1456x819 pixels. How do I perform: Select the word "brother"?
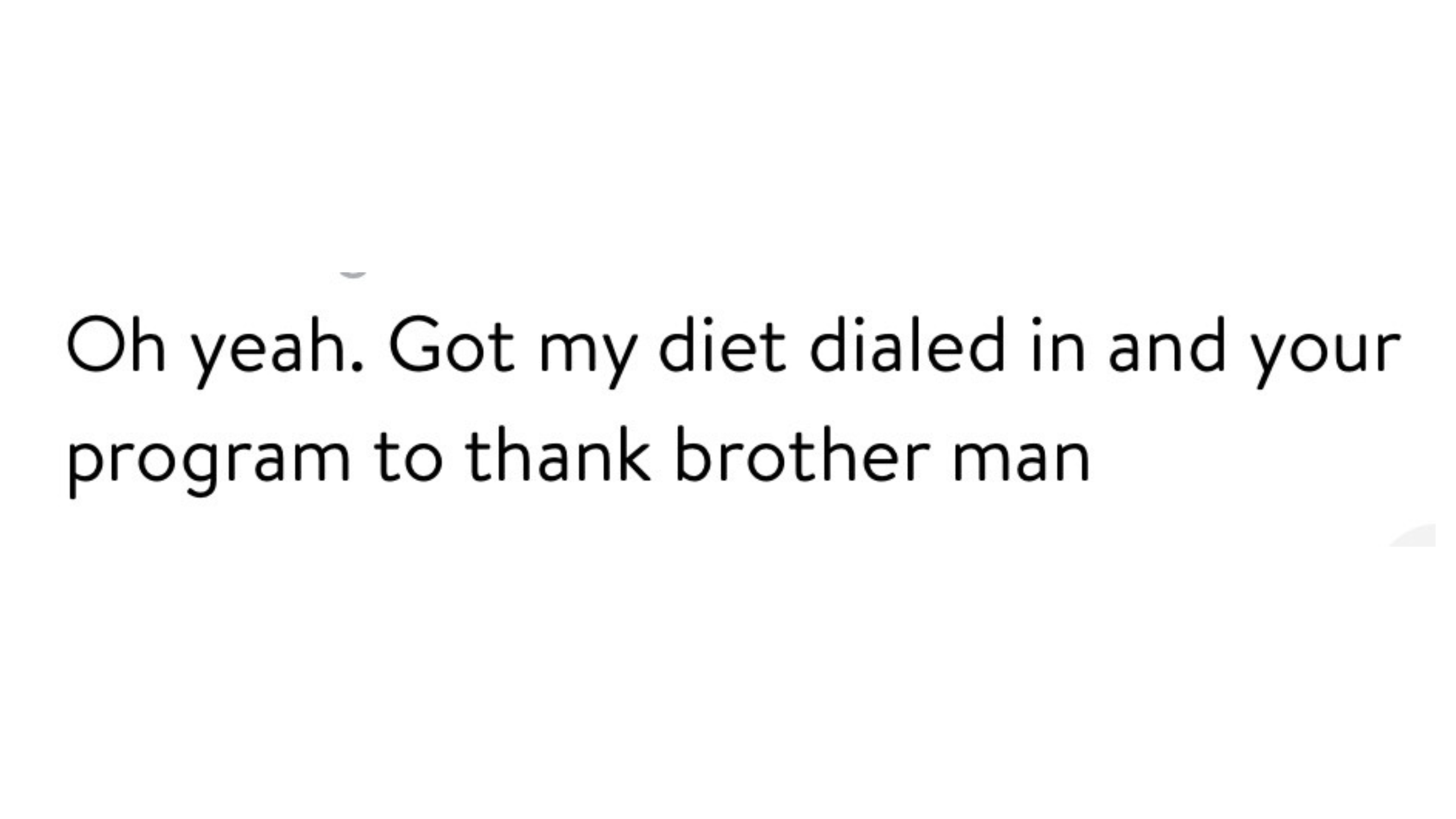tap(802, 454)
